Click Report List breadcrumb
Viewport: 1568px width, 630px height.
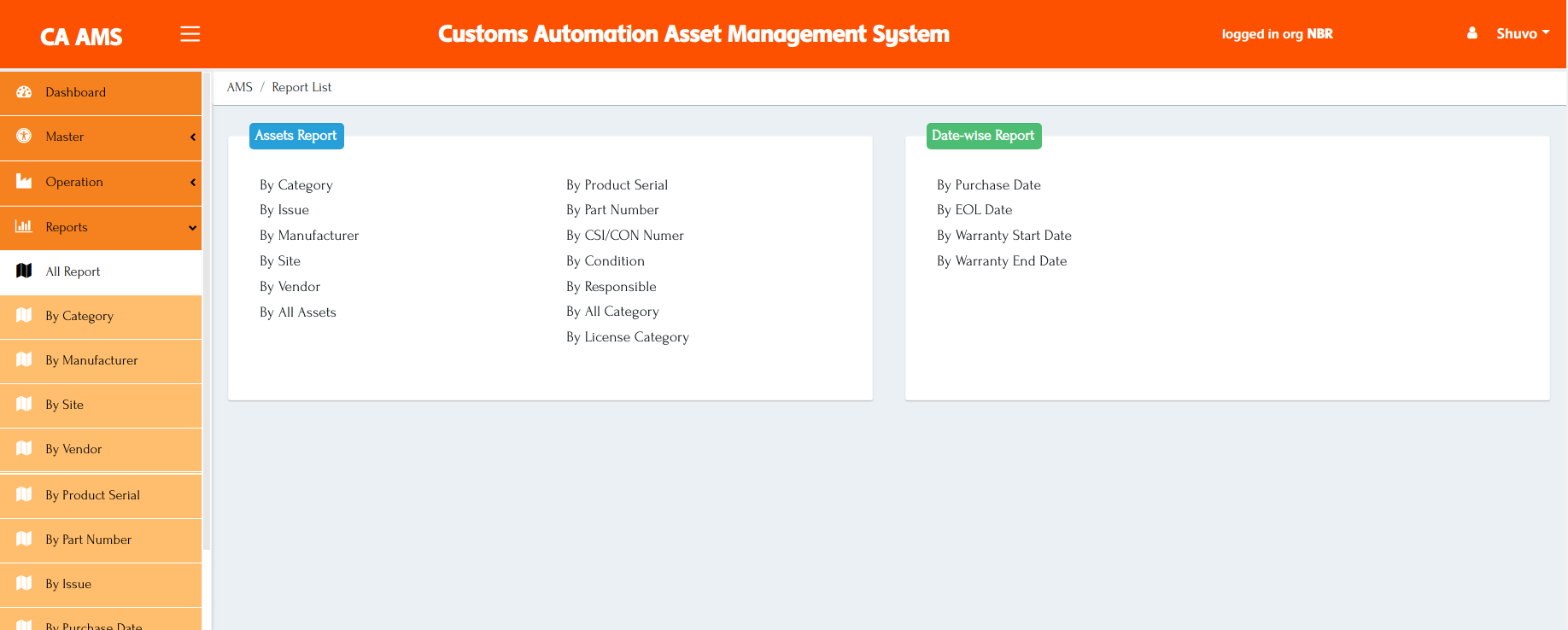pyautogui.click(x=301, y=87)
